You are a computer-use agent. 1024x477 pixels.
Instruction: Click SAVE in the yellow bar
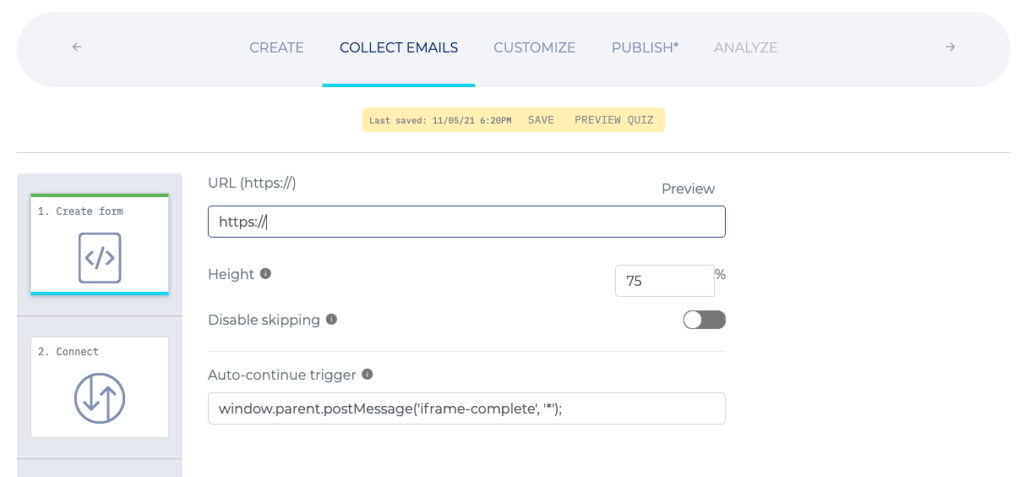[x=541, y=120]
